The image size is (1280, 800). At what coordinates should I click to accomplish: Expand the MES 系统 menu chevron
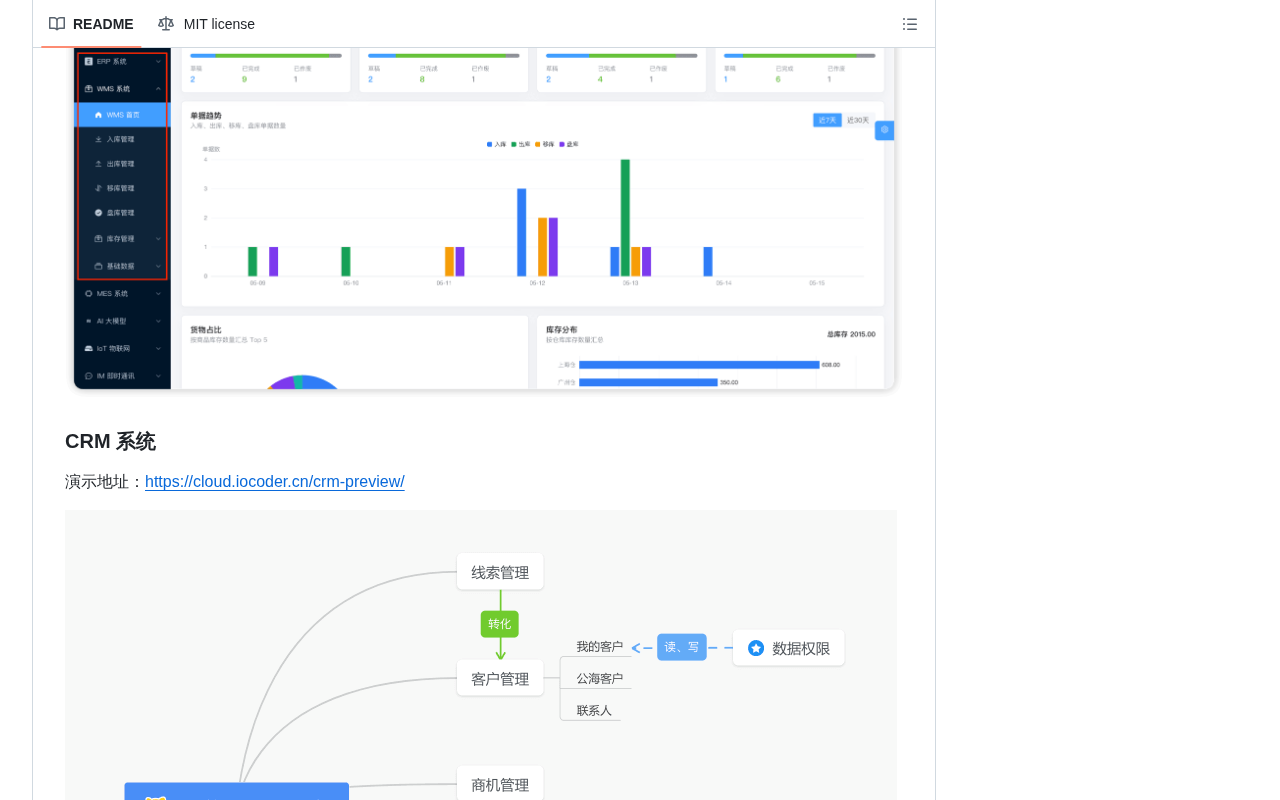158,293
